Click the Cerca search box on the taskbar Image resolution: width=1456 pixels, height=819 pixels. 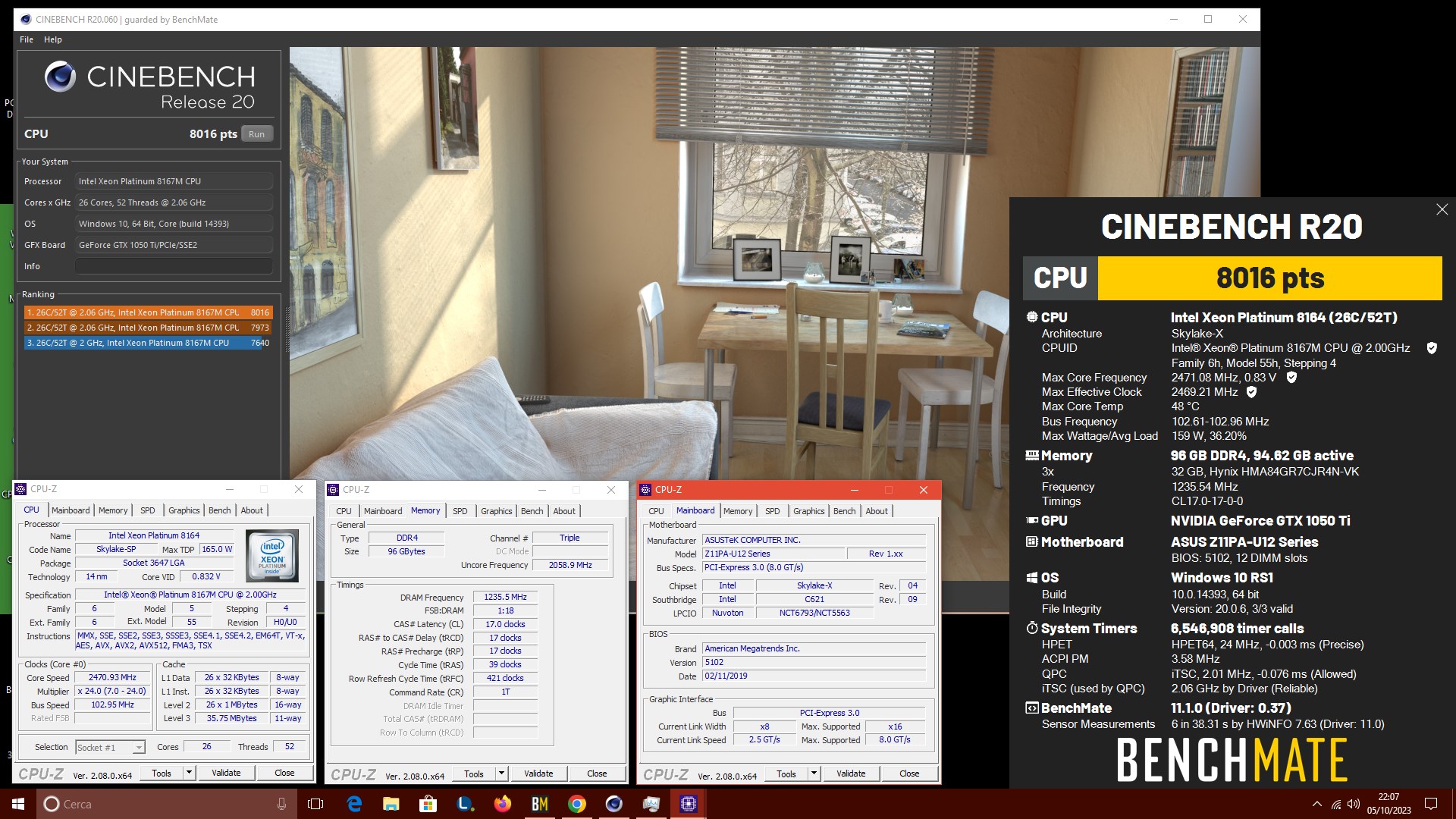[x=167, y=804]
